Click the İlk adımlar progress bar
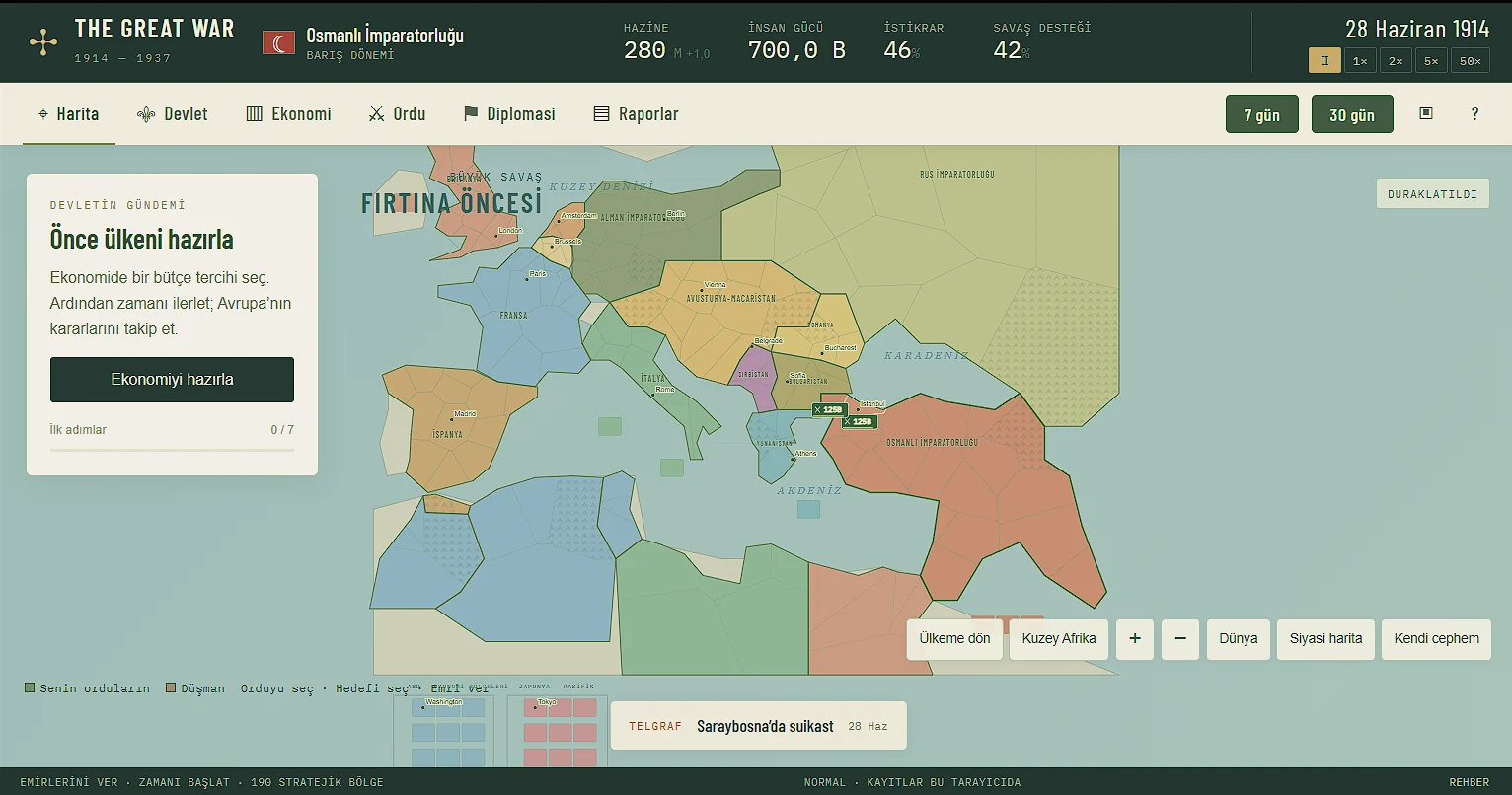 pos(172,450)
